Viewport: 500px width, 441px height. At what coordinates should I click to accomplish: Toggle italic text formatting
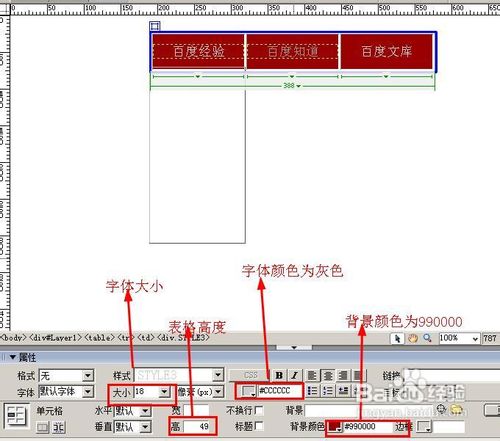(x=294, y=375)
